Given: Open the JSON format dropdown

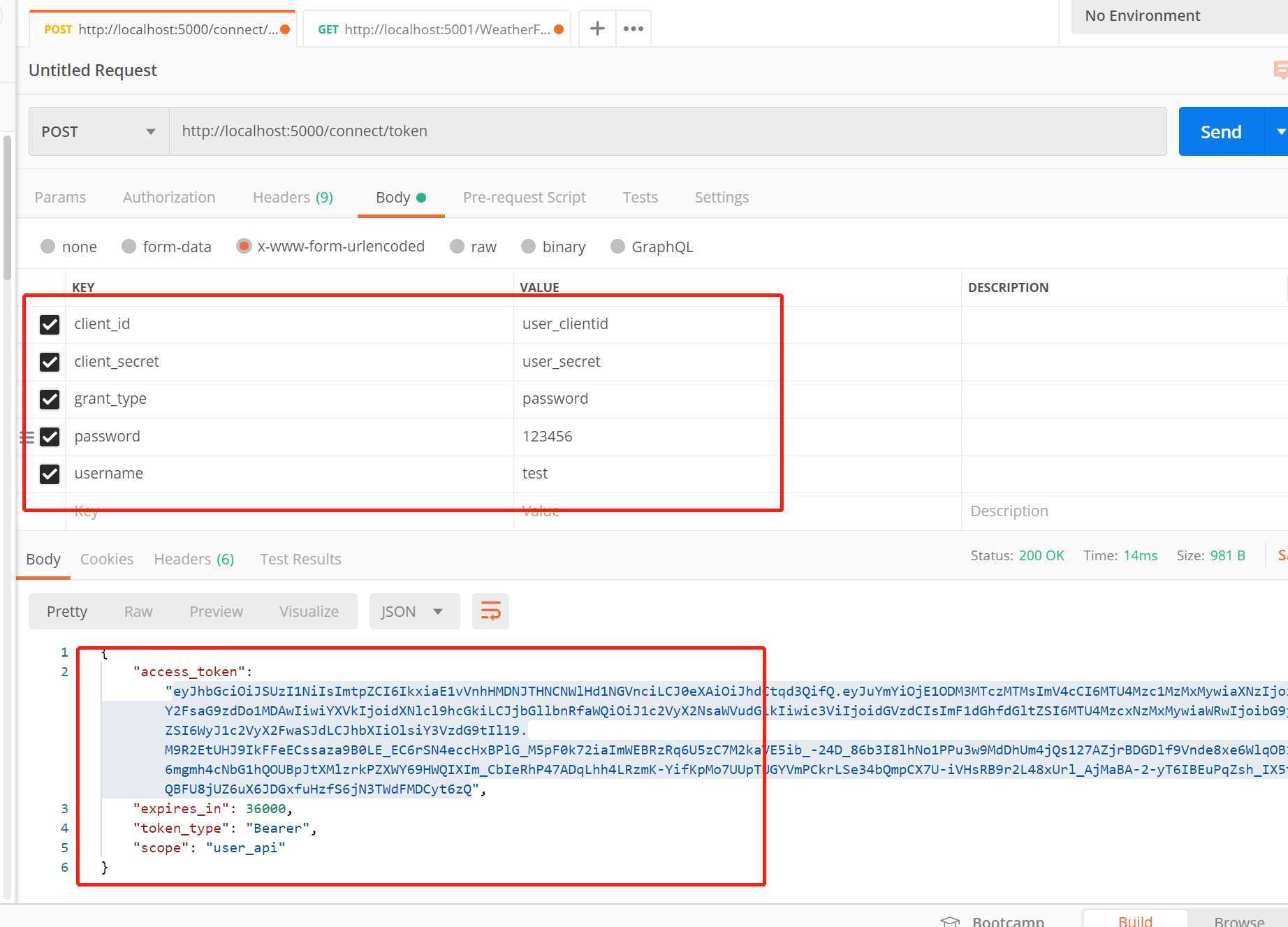Looking at the screenshot, I should [x=414, y=611].
